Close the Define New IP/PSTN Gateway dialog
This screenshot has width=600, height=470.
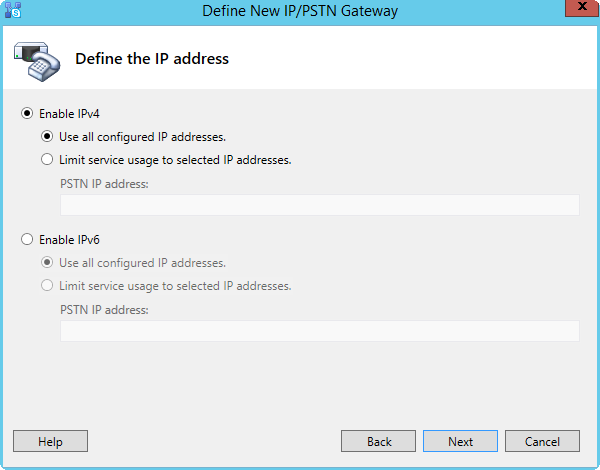582,8
